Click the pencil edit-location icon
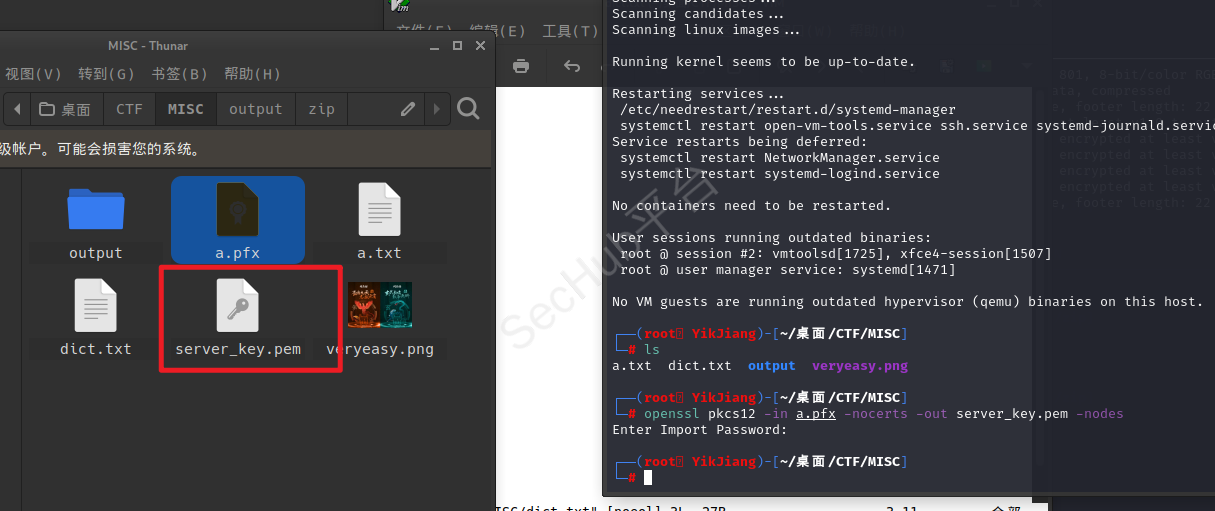Screen dimensions: 1215x511 point(407,109)
